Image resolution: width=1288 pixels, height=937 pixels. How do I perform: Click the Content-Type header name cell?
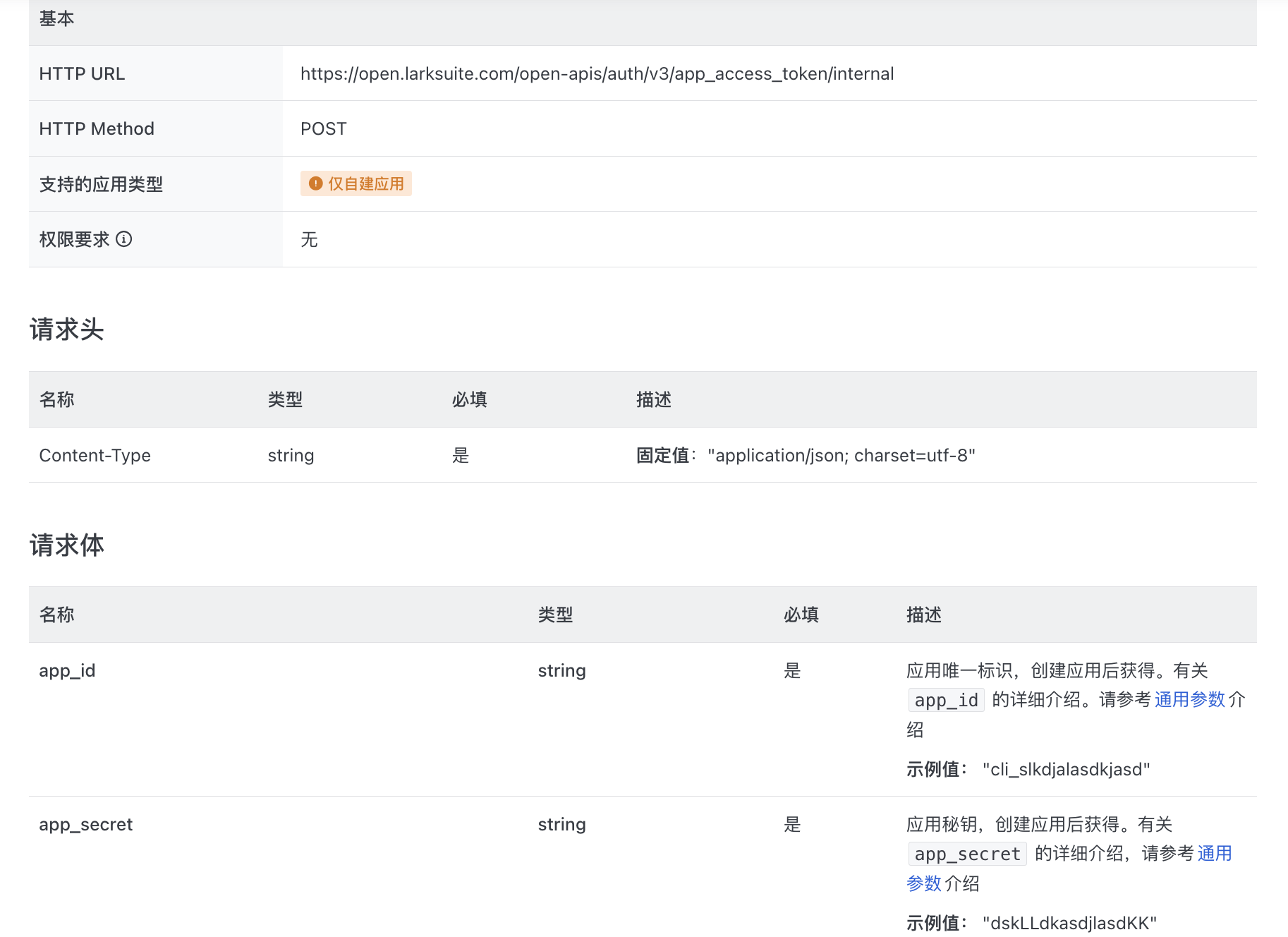(x=95, y=455)
